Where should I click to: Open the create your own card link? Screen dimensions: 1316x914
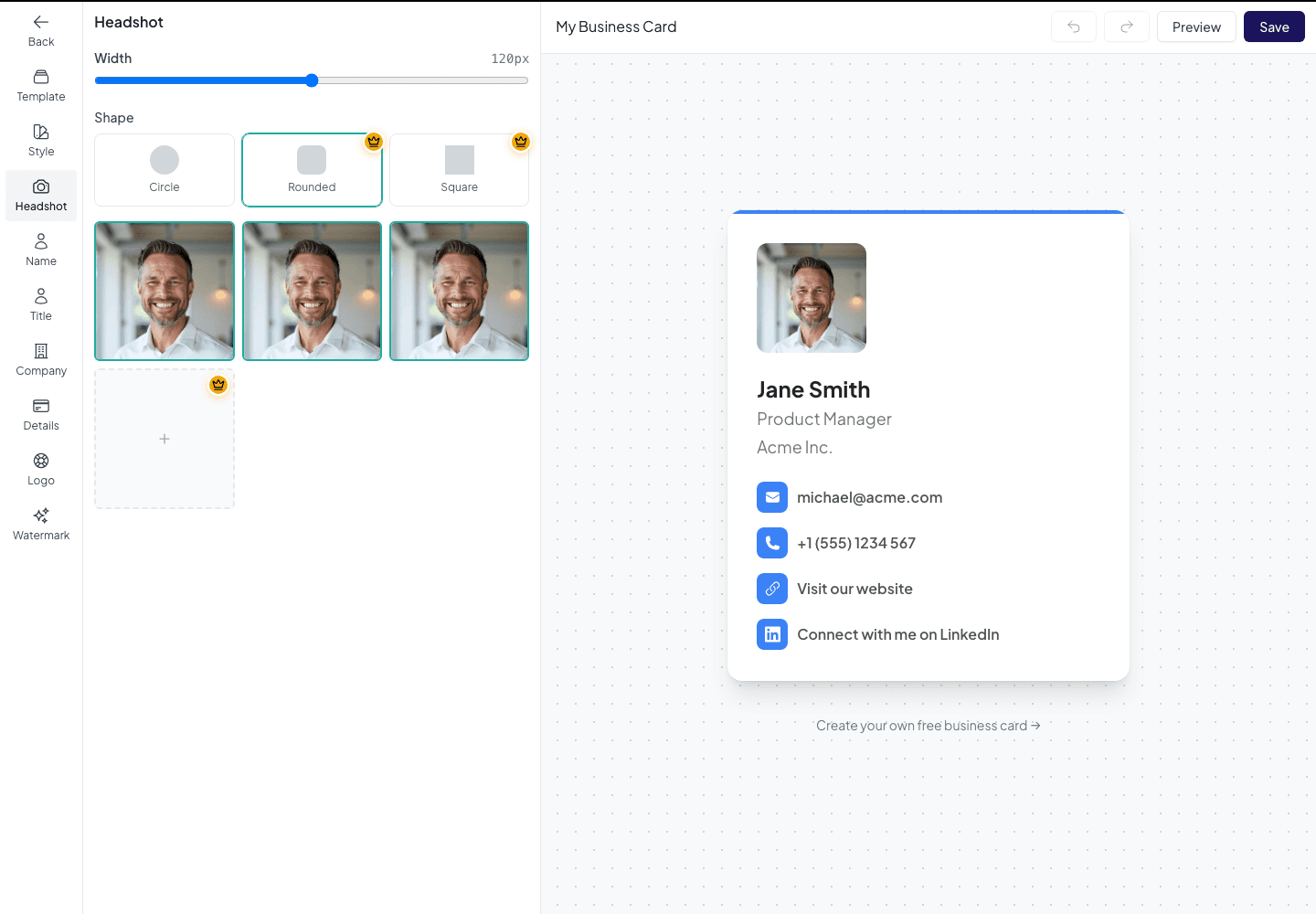928,726
